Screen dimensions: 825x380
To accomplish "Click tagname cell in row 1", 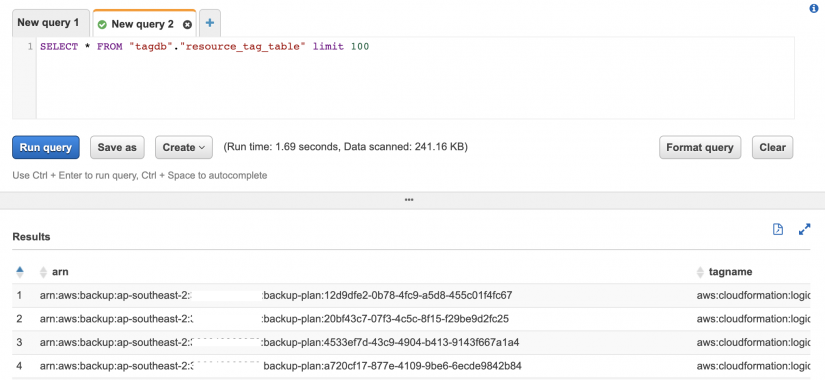I will coord(753,295).
